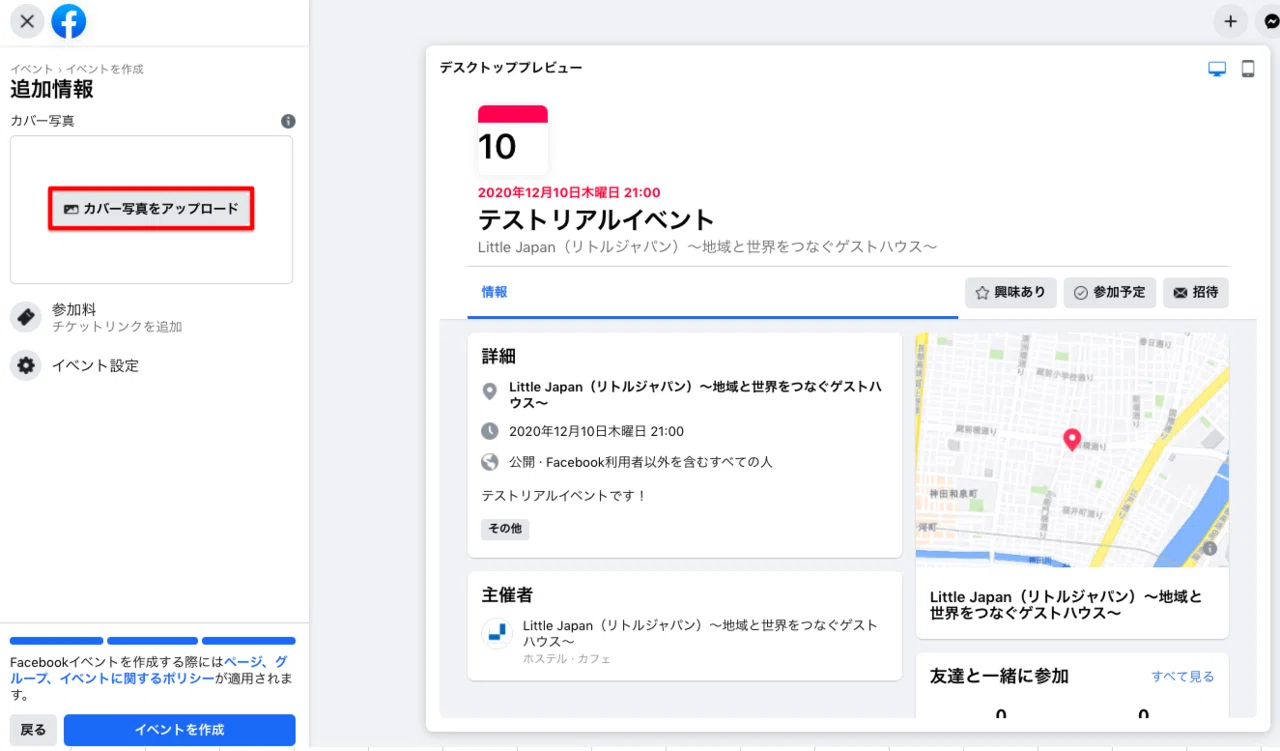Click the event title テストリアルイベント
This screenshot has width=1280, height=751.
(x=596, y=220)
